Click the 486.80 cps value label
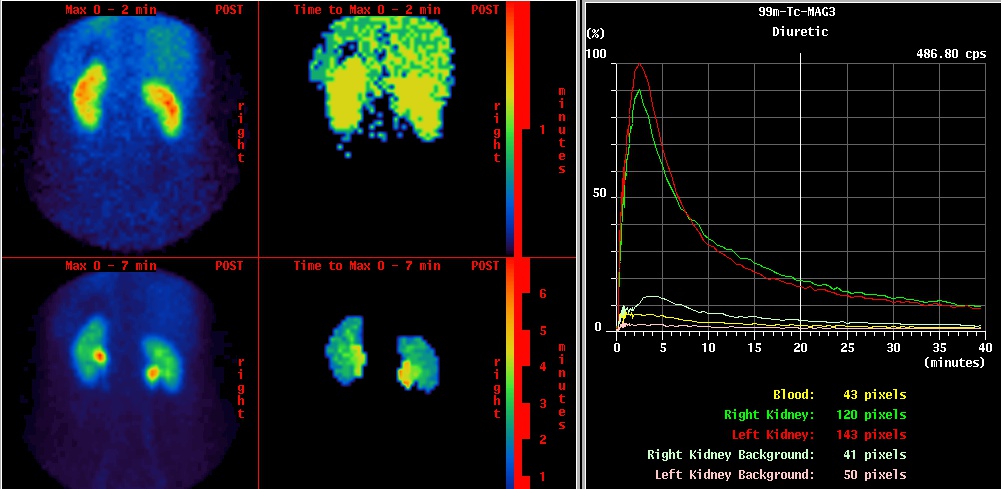This screenshot has width=1001, height=489. click(949, 56)
